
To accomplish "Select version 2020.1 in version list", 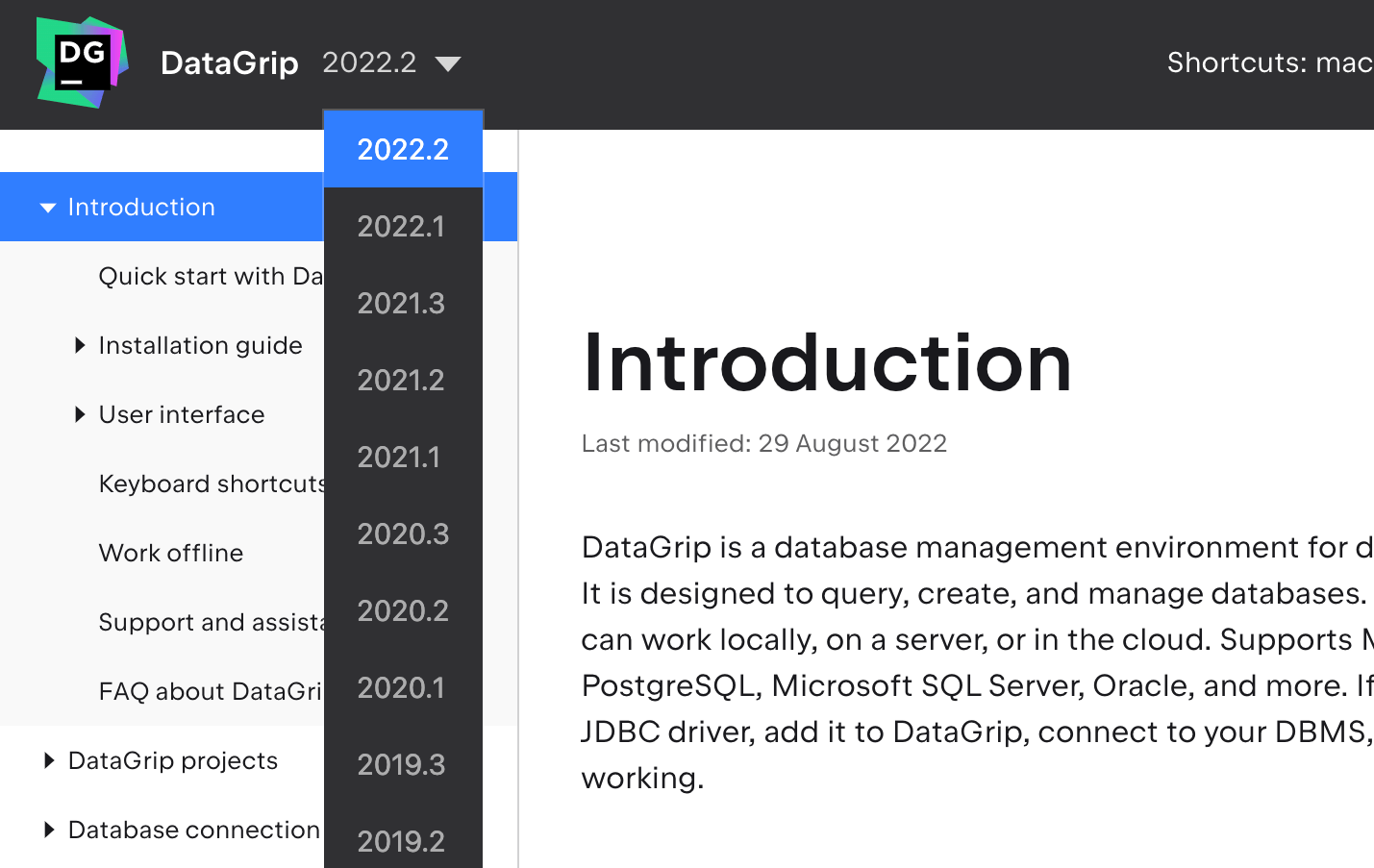I will coord(402,688).
